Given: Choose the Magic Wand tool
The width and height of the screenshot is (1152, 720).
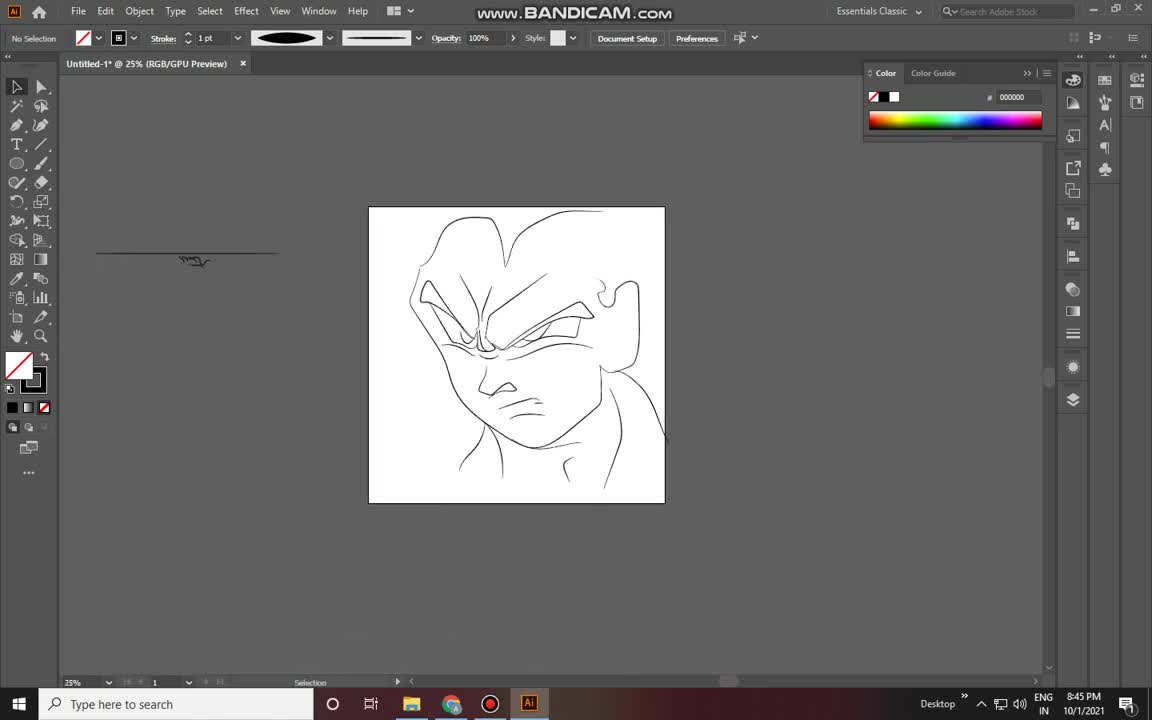Looking at the screenshot, I should [x=16, y=107].
